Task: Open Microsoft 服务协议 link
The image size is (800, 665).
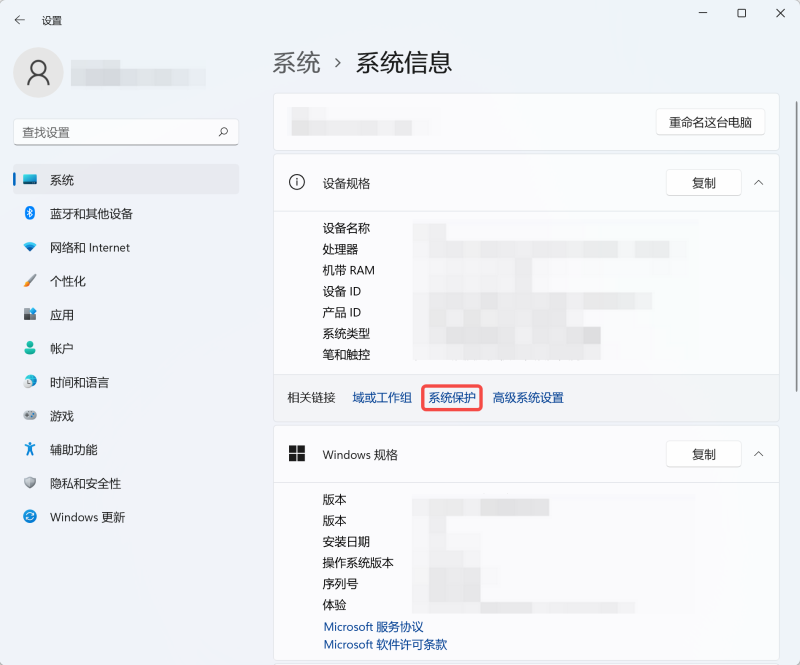Action: tap(373, 627)
